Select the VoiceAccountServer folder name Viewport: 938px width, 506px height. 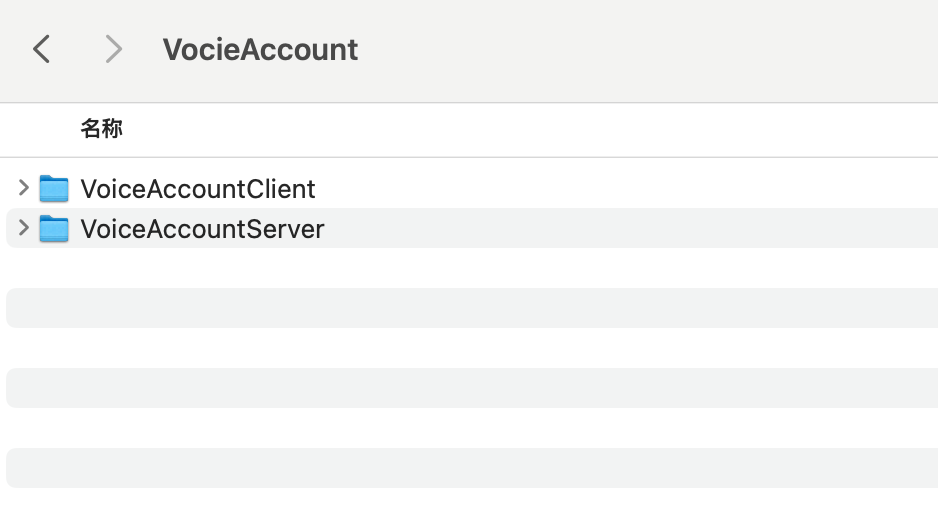pos(202,229)
